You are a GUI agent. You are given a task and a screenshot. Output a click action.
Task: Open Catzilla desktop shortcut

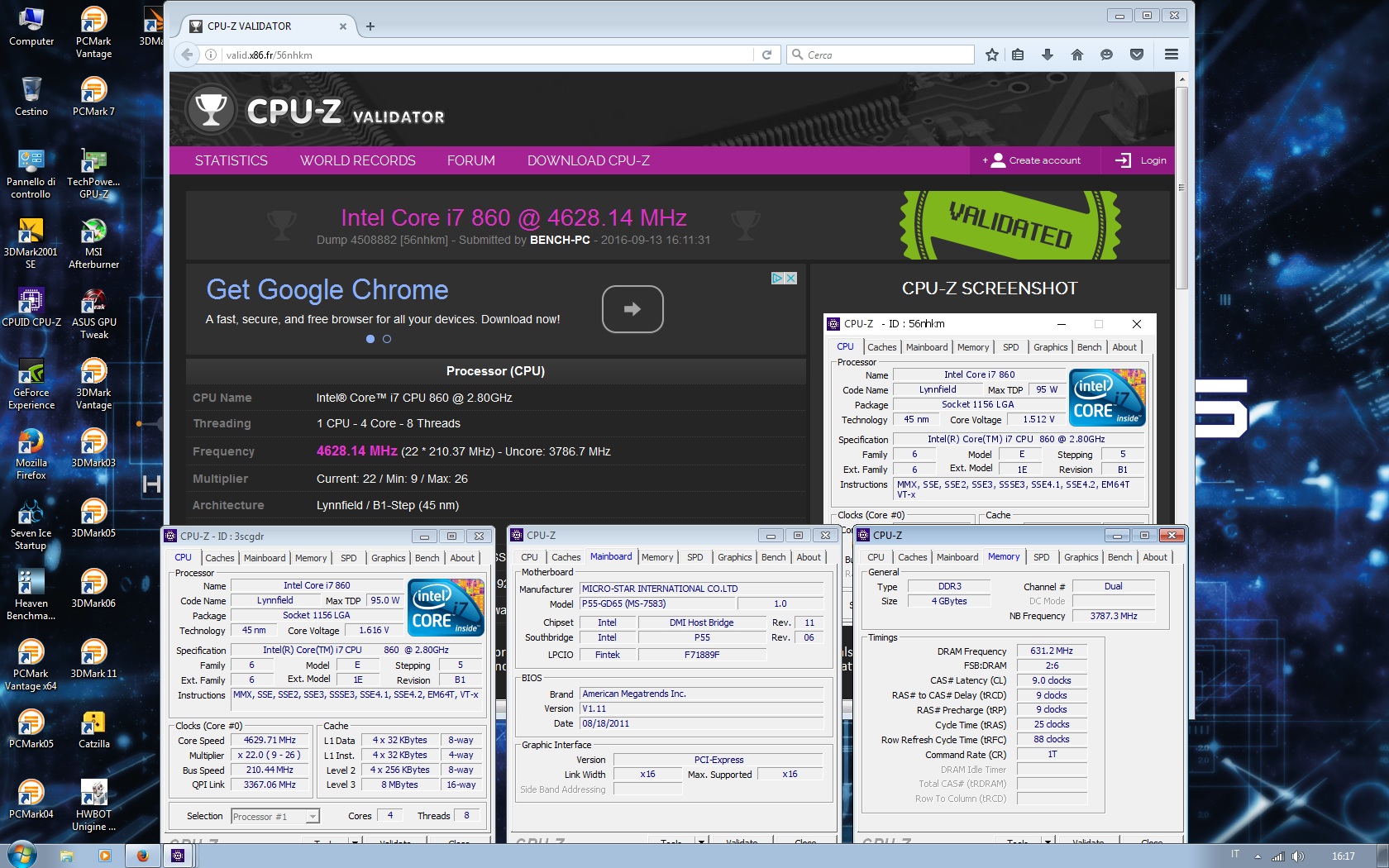[x=93, y=728]
